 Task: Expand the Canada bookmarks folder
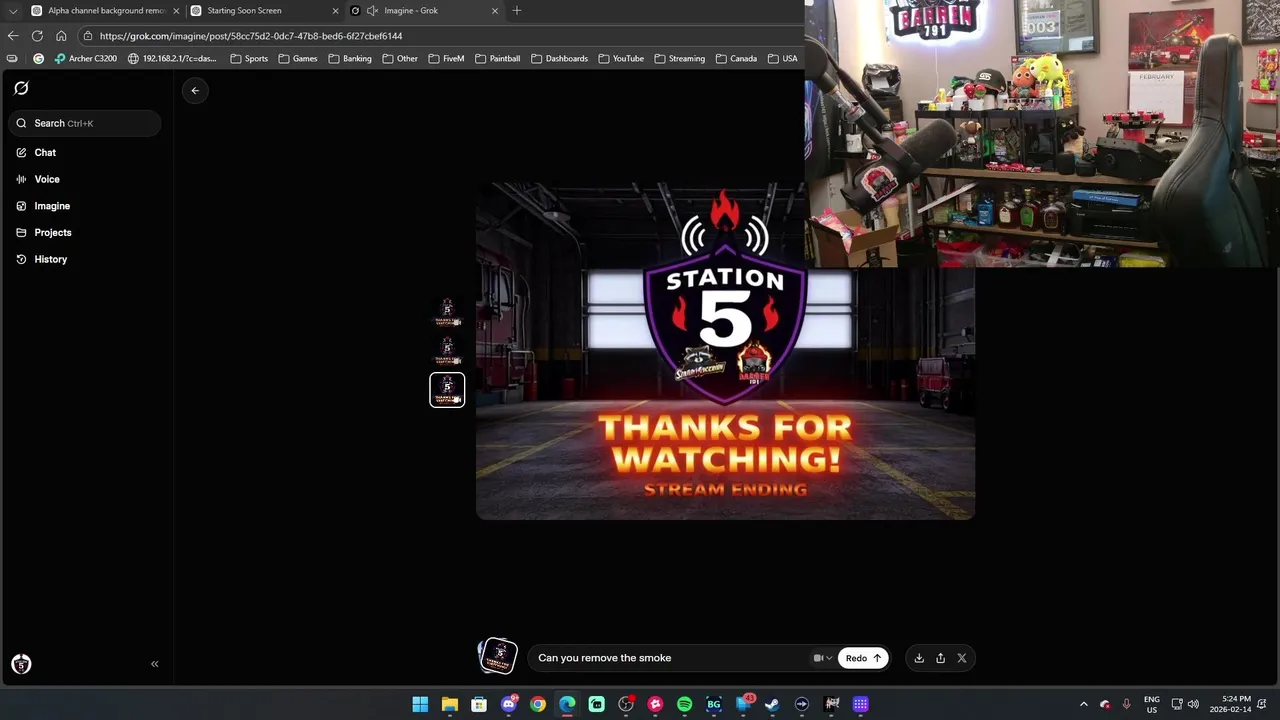pyautogui.click(x=736, y=58)
